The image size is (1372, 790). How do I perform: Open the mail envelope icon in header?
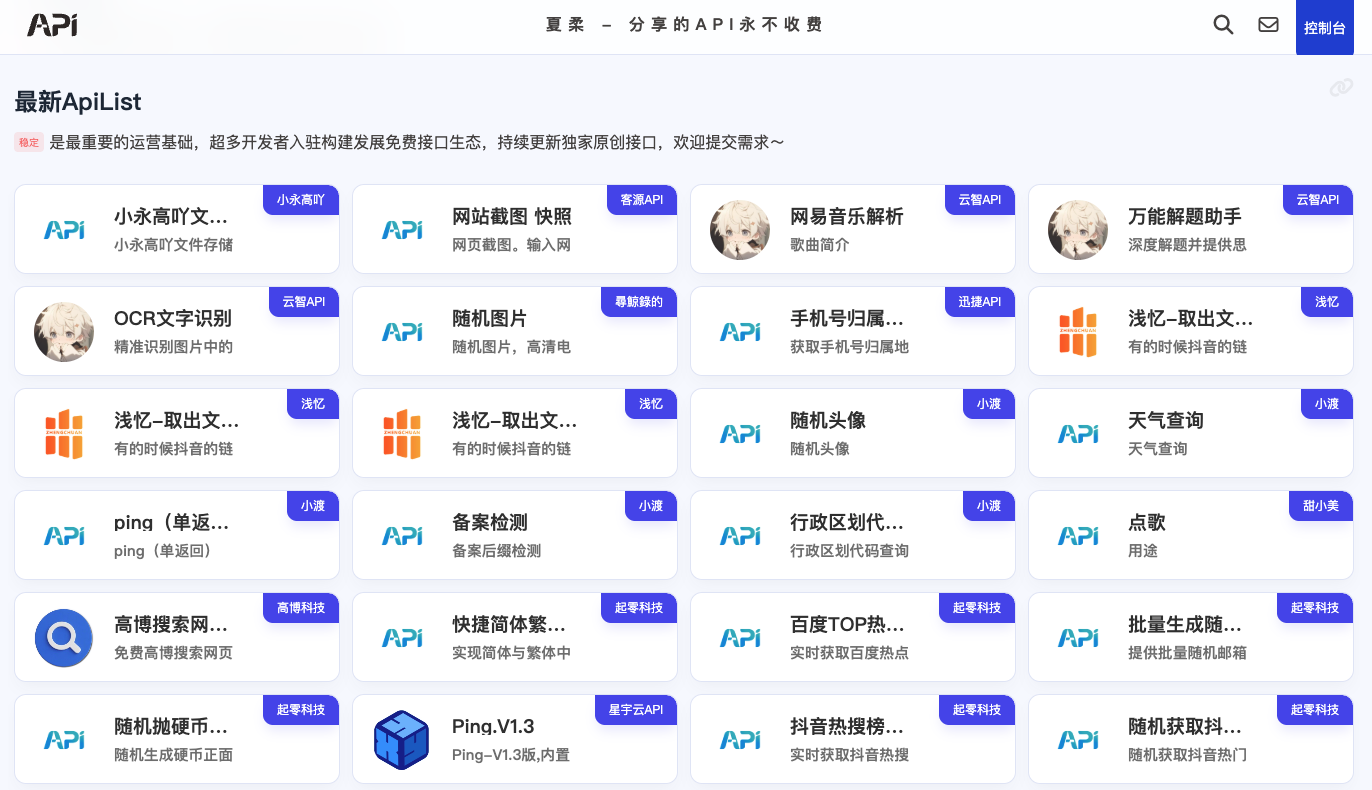[x=1268, y=25]
